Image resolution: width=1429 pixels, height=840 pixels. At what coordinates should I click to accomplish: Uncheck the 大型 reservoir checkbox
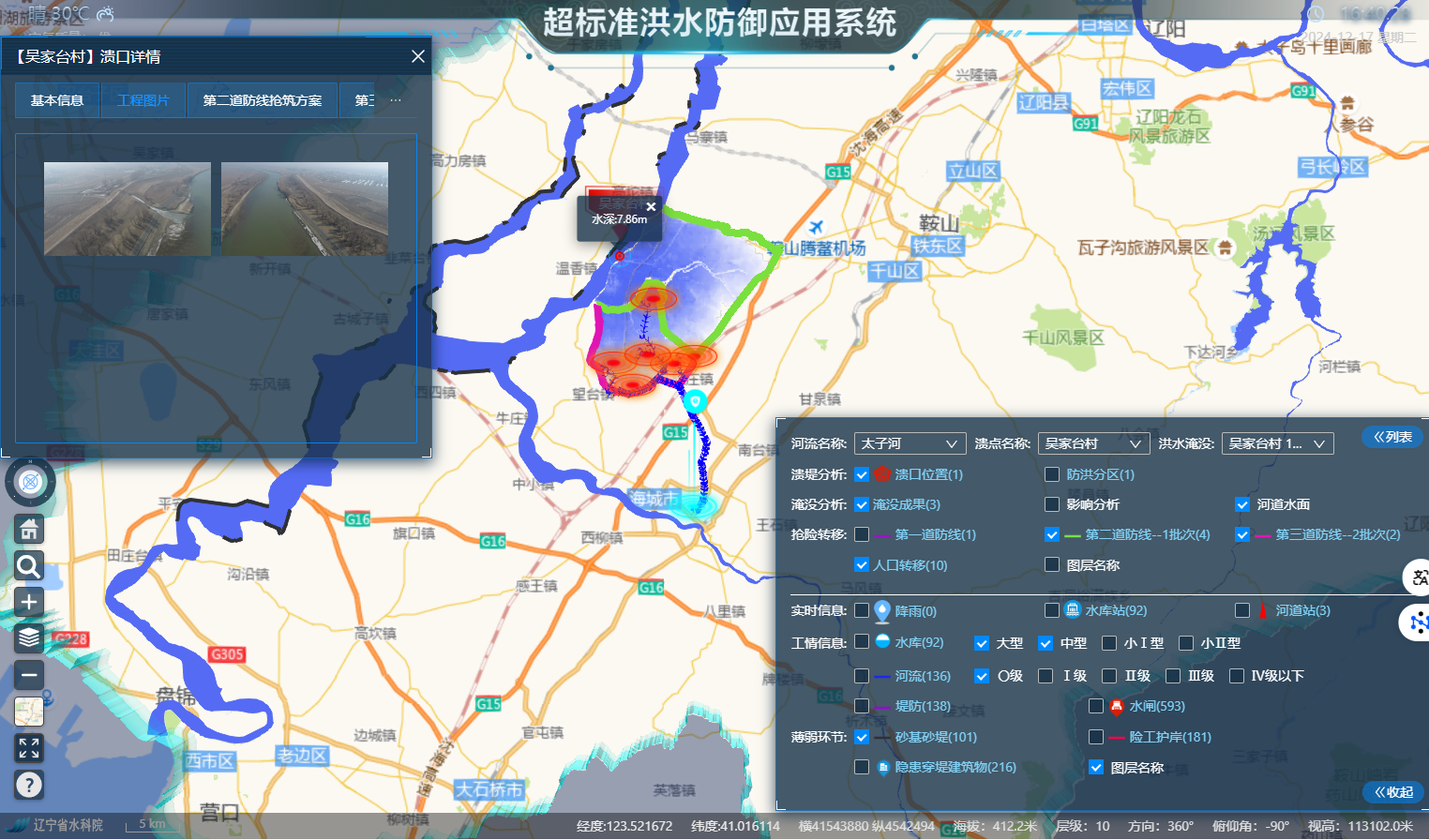[982, 643]
